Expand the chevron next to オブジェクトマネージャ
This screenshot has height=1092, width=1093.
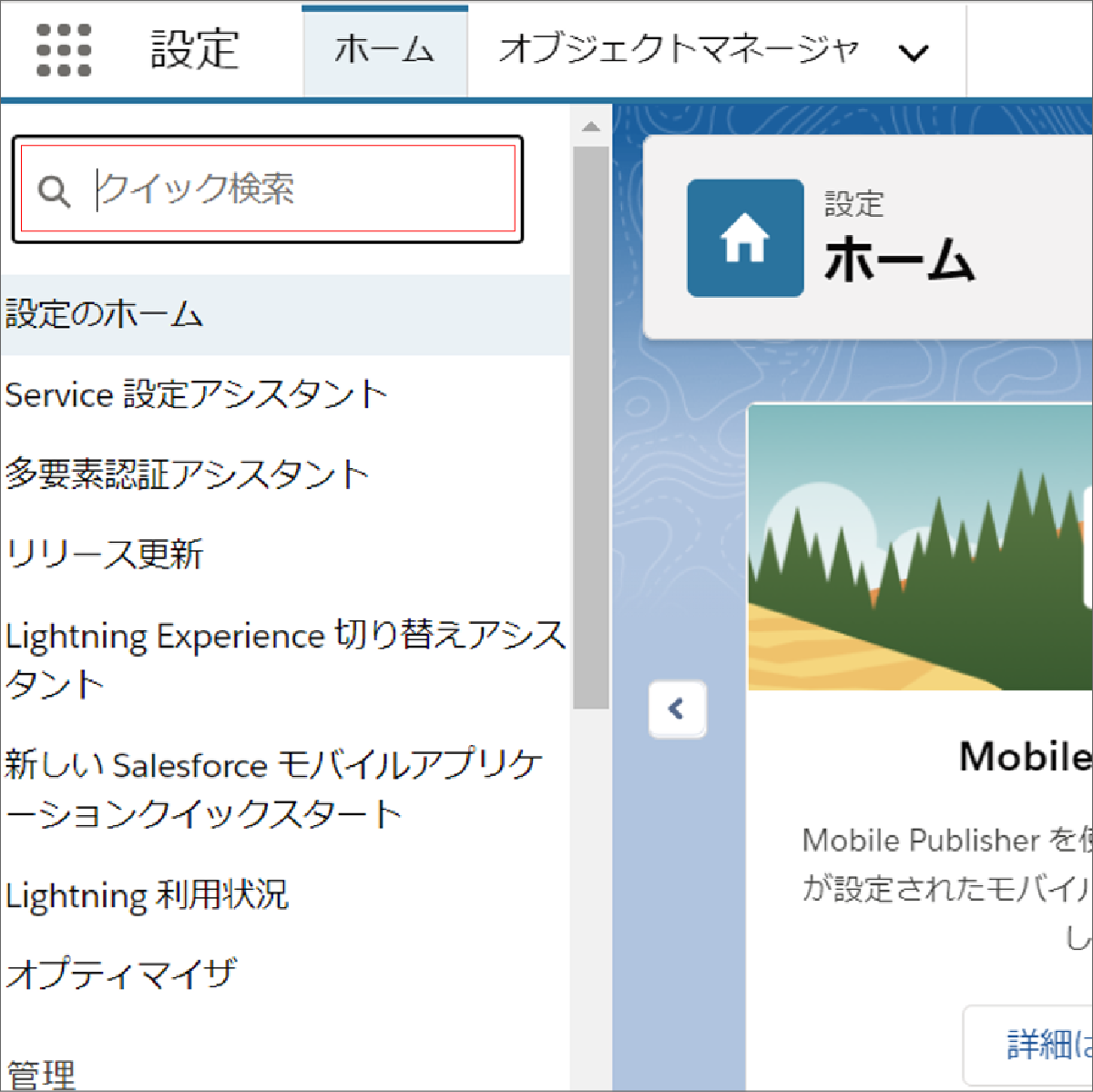point(914,53)
